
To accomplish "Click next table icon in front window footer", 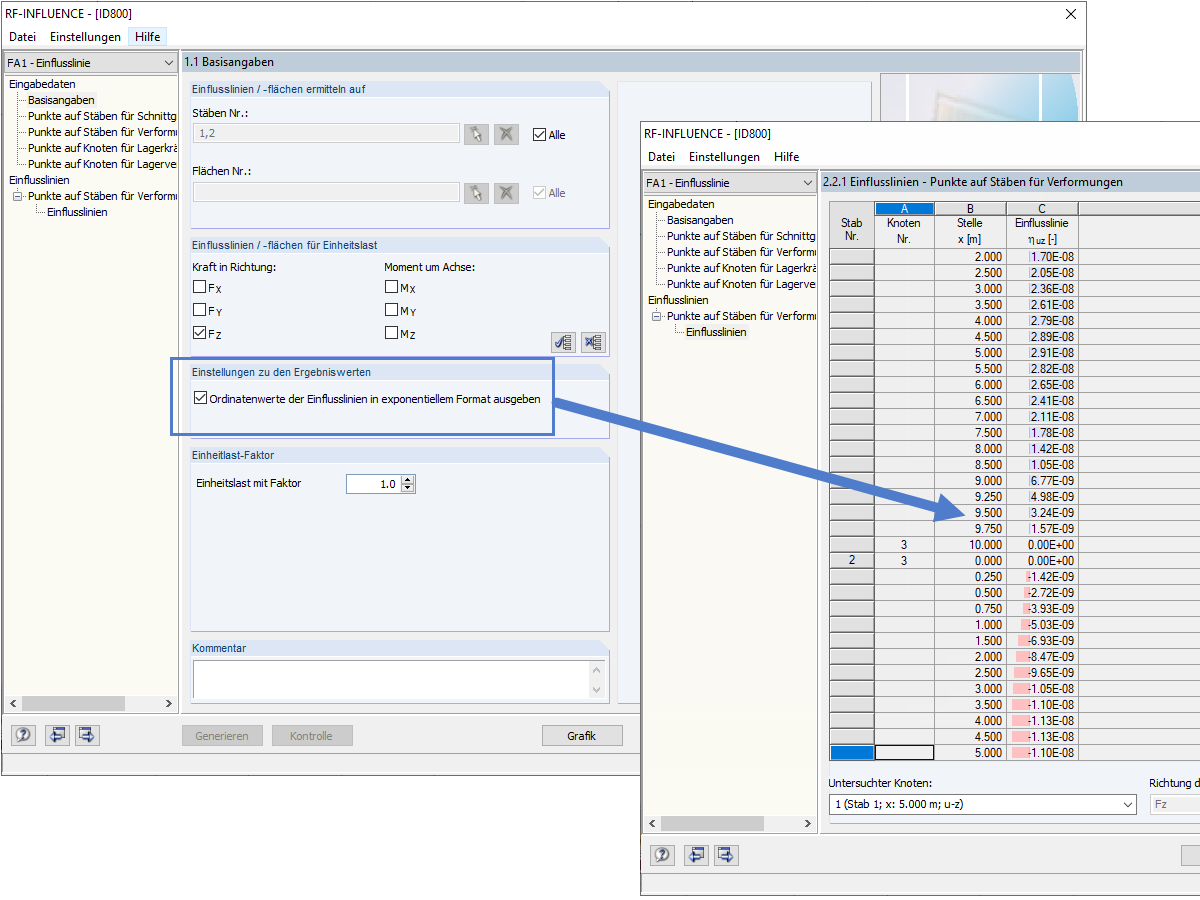I will 726,854.
